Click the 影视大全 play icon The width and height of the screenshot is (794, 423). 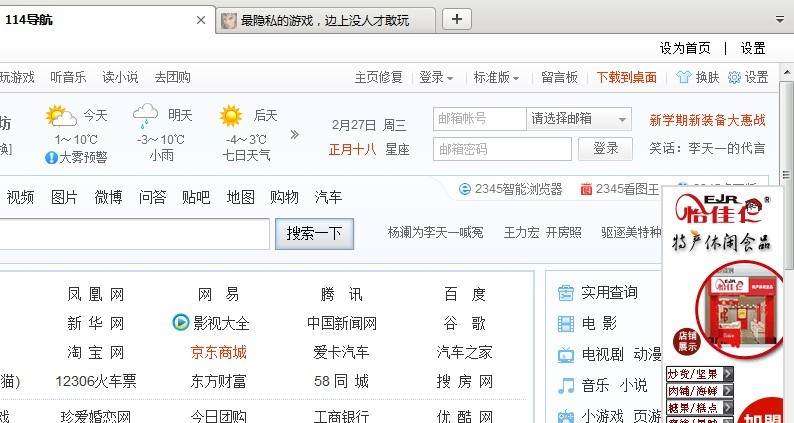pyautogui.click(x=181, y=322)
